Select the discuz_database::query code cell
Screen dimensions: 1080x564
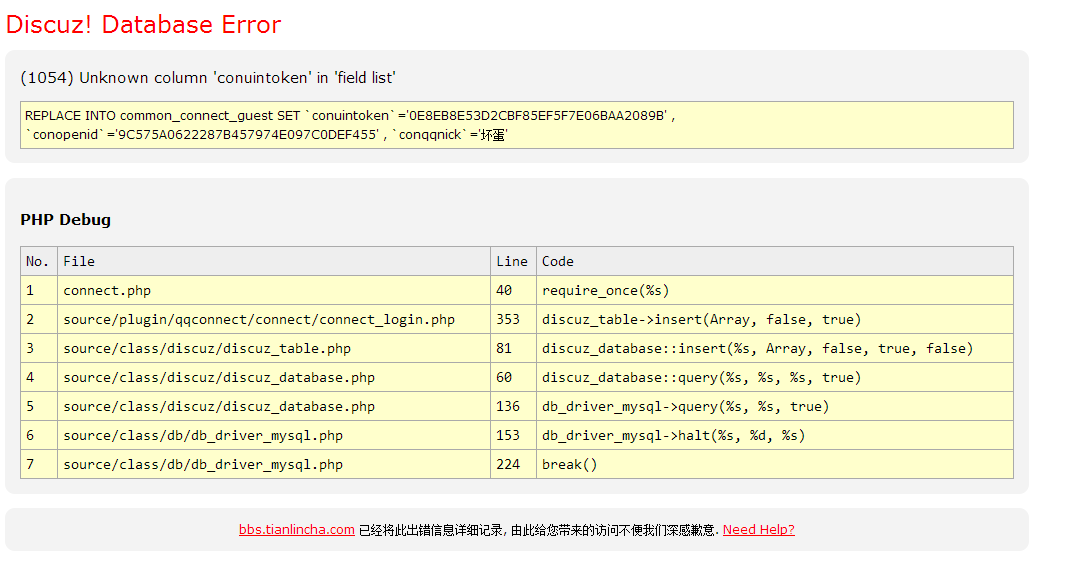pos(775,377)
